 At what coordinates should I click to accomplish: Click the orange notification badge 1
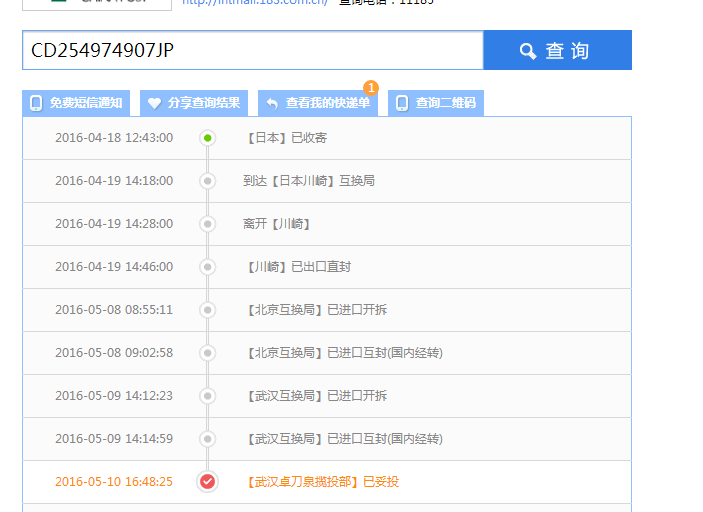[371, 88]
